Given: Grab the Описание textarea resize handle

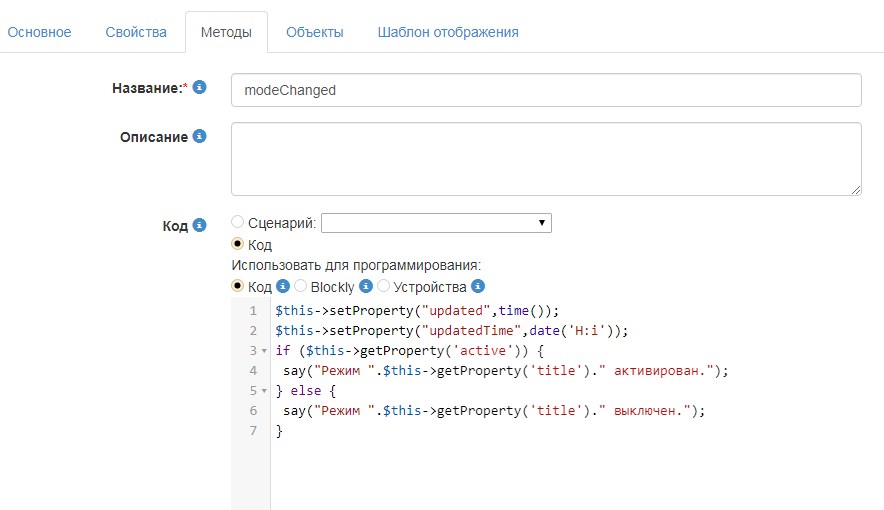Looking at the screenshot, I should [x=856, y=190].
